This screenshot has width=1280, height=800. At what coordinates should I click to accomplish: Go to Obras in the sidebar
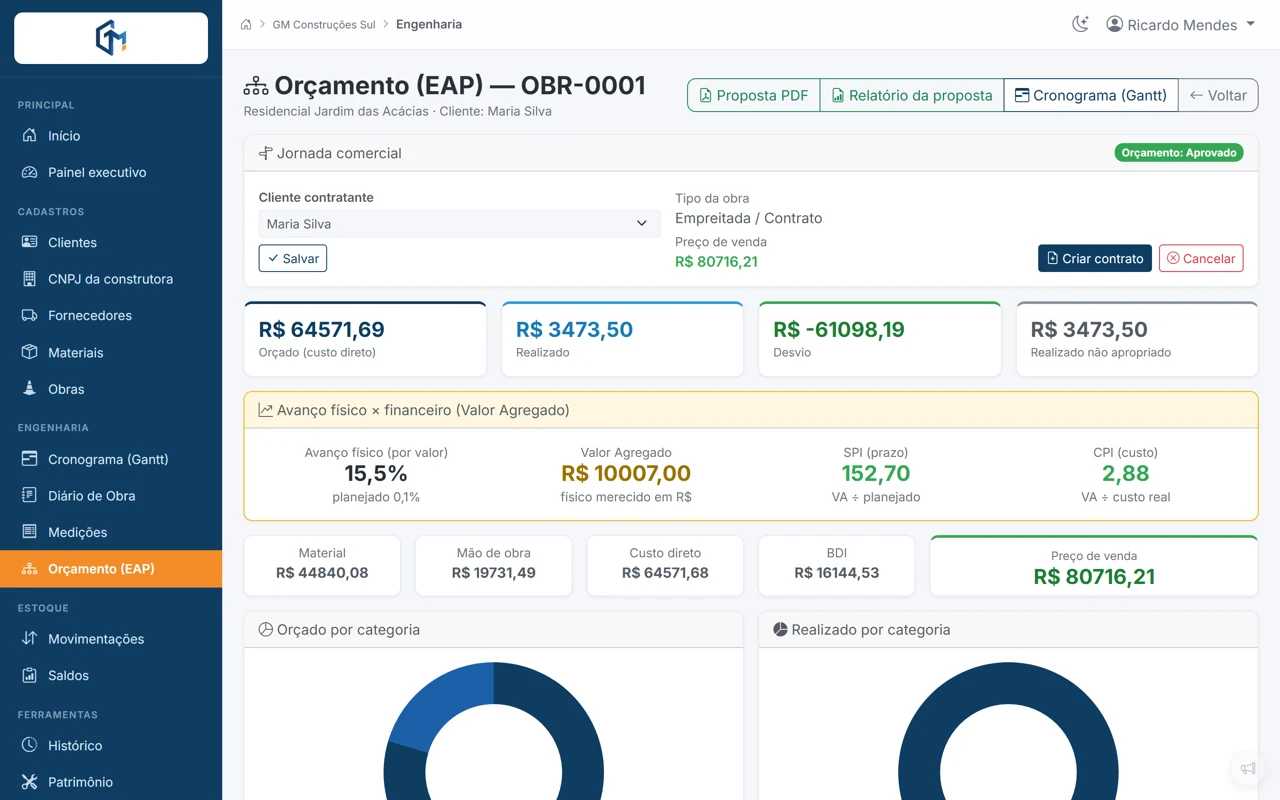(x=111, y=389)
